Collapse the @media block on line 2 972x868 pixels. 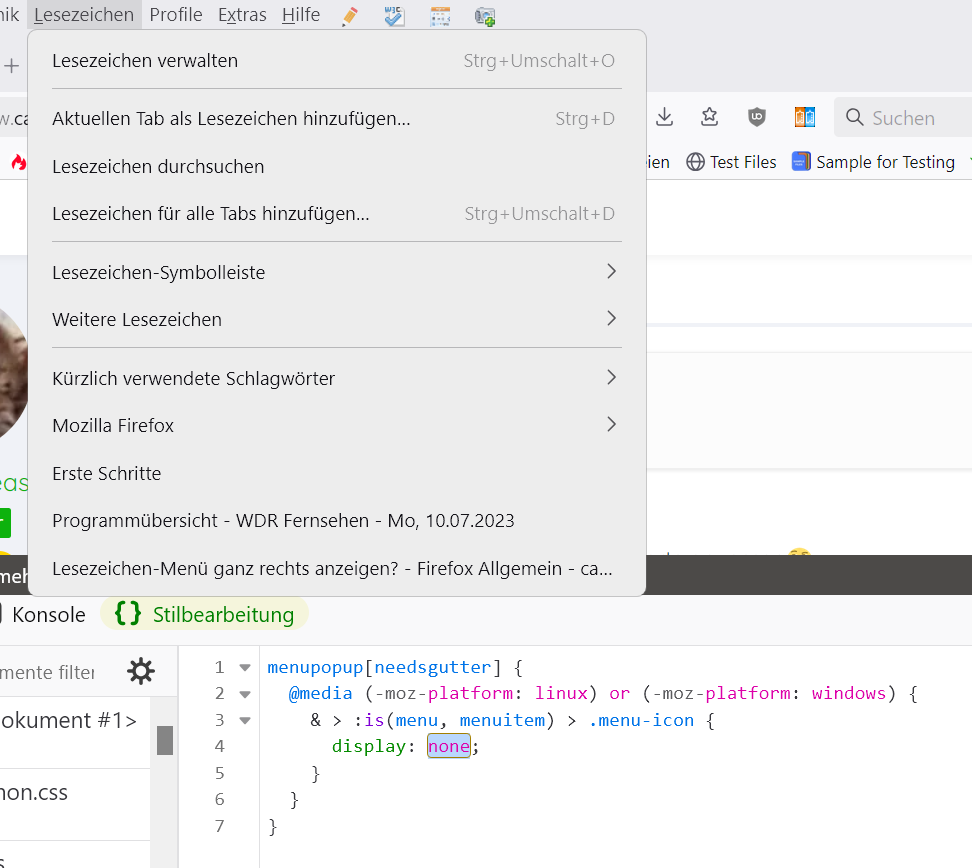pyautogui.click(x=245, y=693)
